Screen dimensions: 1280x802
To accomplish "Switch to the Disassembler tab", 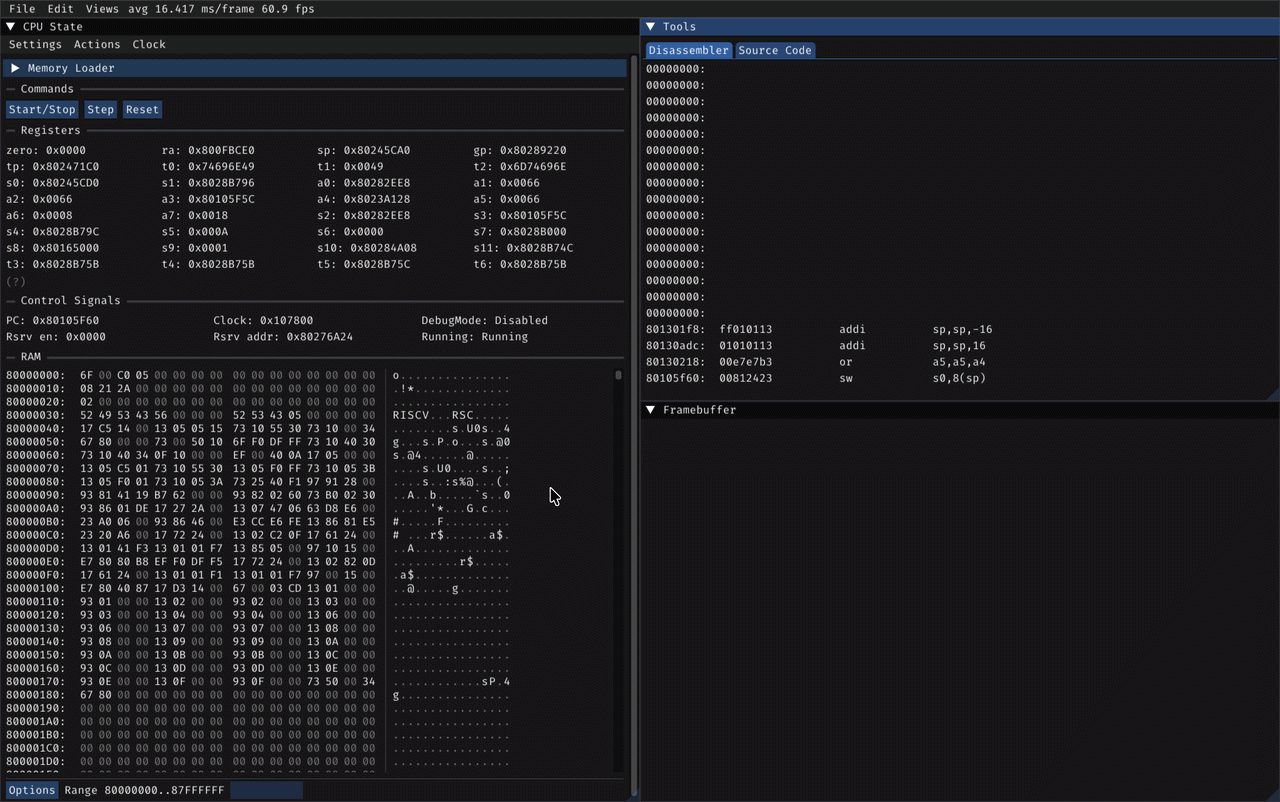I will (688, 50).
